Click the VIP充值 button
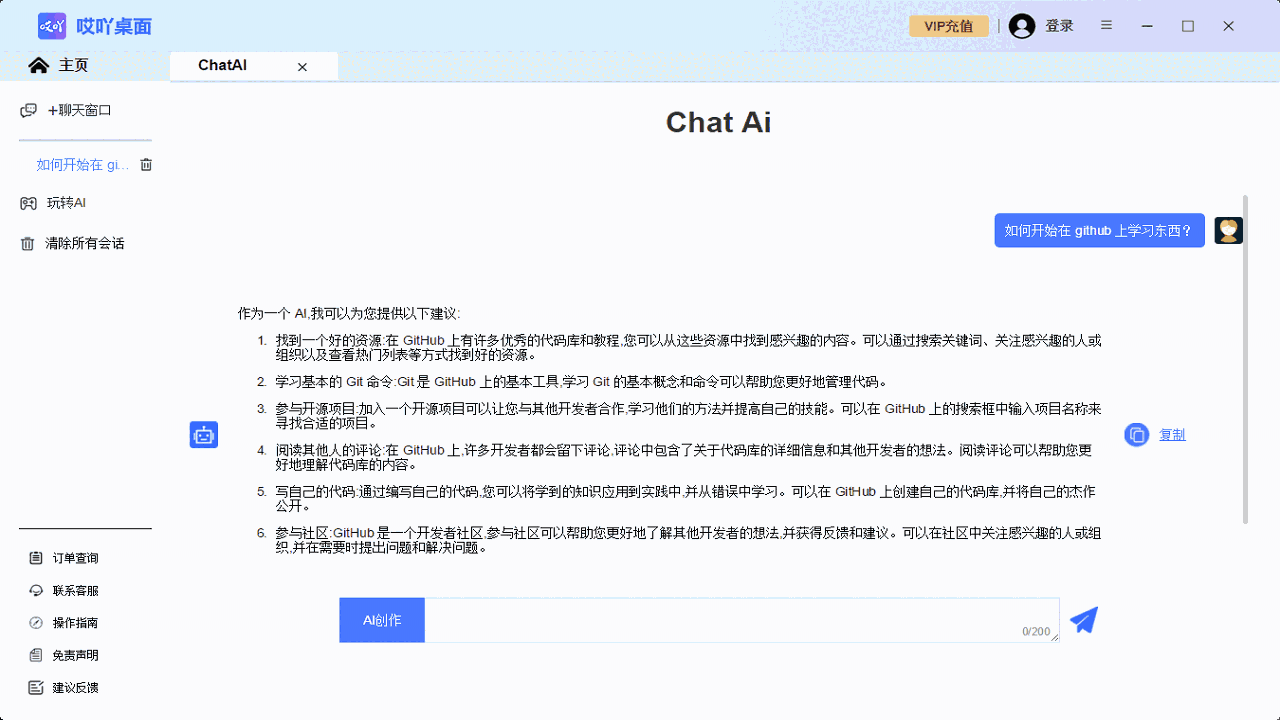 point(948,26)
